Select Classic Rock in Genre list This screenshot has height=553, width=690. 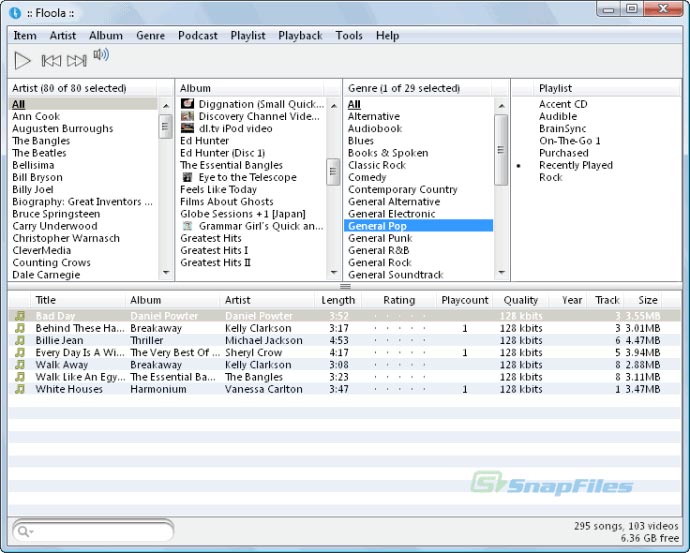pyautogui.click(x=376, y=165)
